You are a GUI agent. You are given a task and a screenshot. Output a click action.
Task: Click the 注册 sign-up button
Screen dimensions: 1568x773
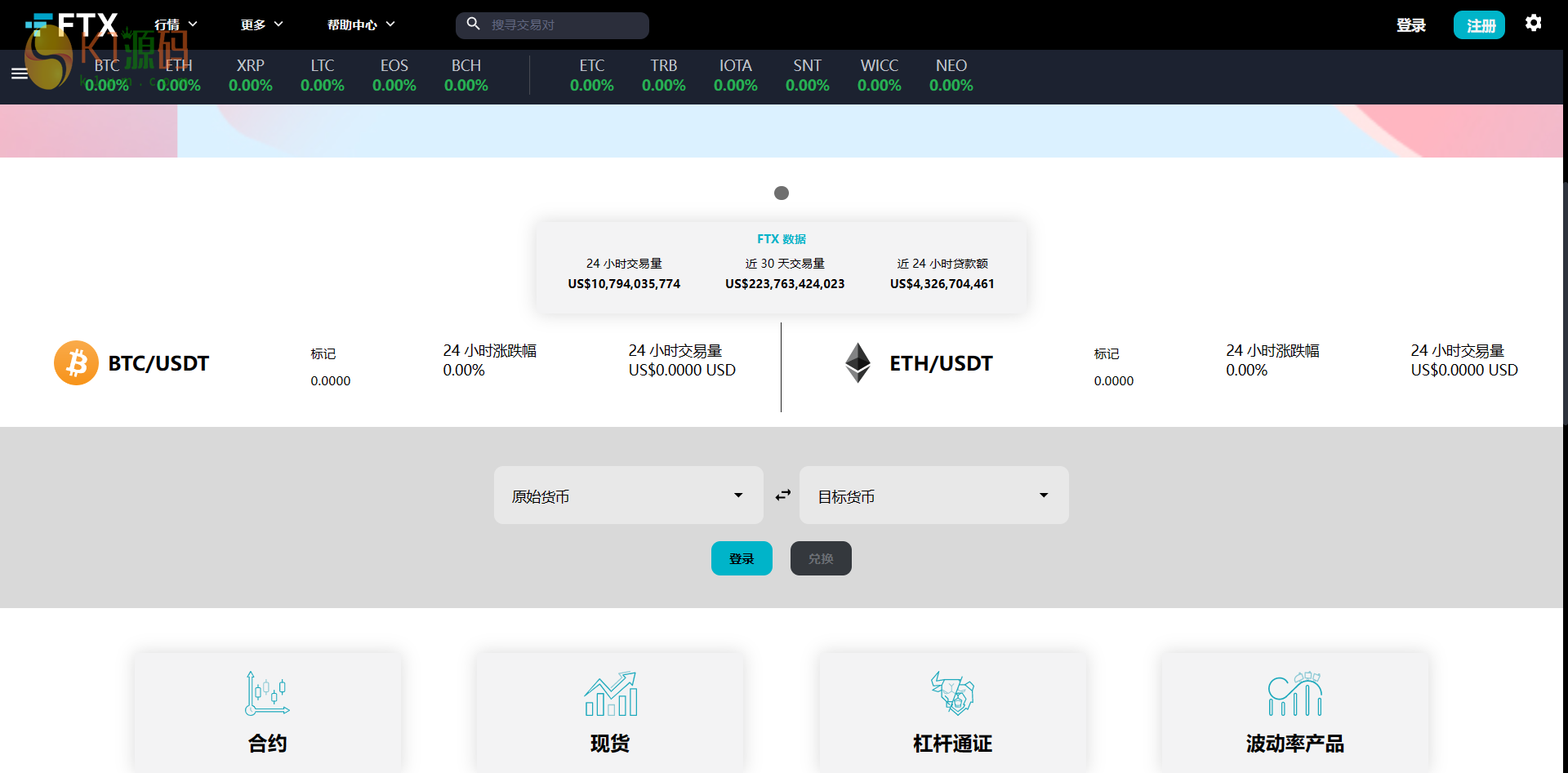(1479, 25)
